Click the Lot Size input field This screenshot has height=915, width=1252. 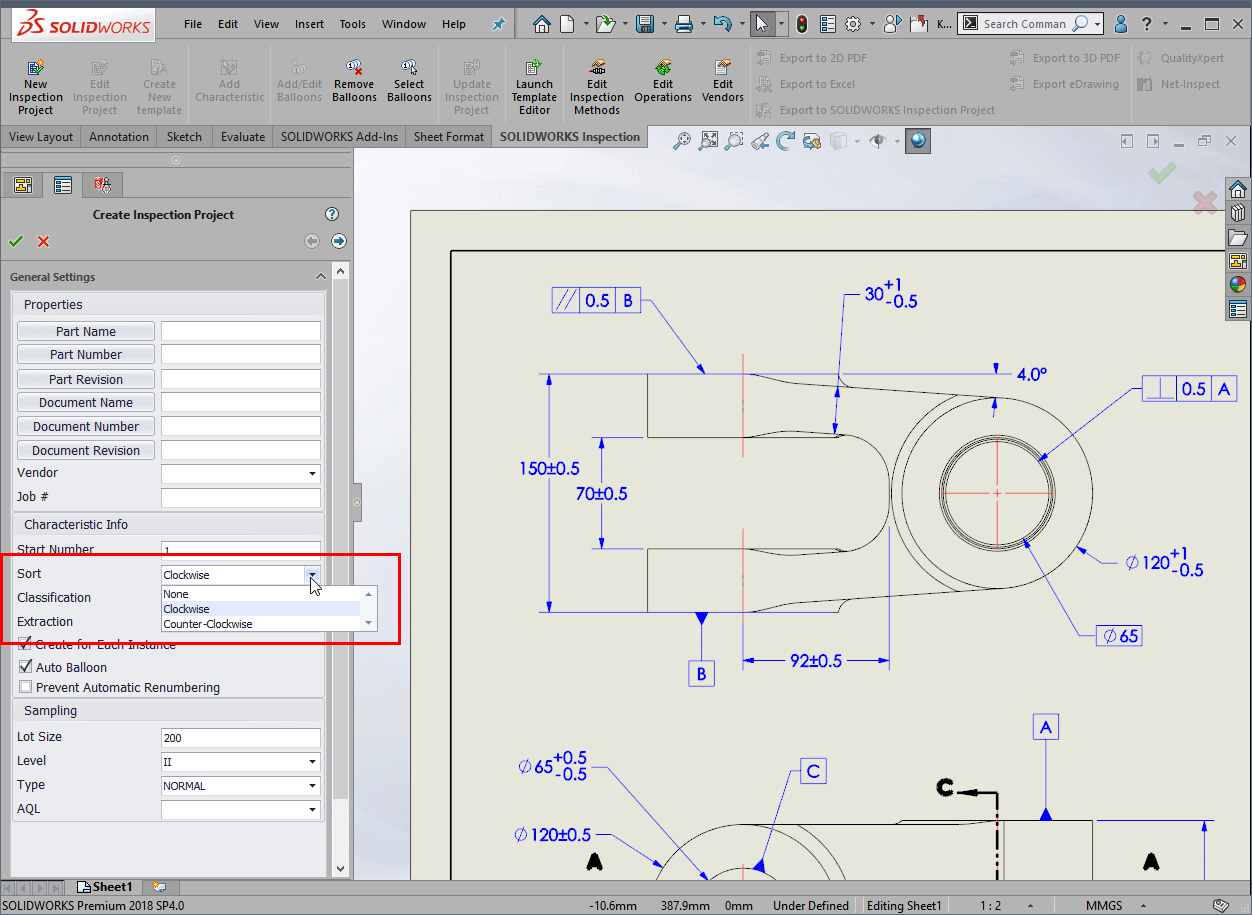(240, 738)
